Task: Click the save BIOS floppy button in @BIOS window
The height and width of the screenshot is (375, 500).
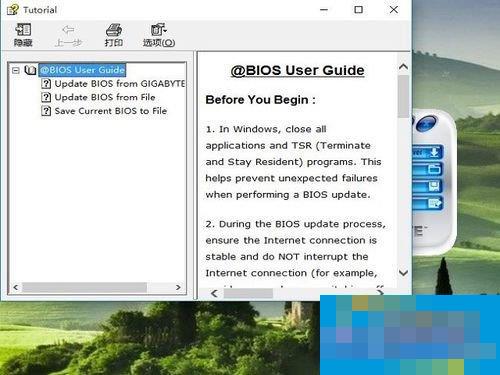Action: (x=428, y=186)
